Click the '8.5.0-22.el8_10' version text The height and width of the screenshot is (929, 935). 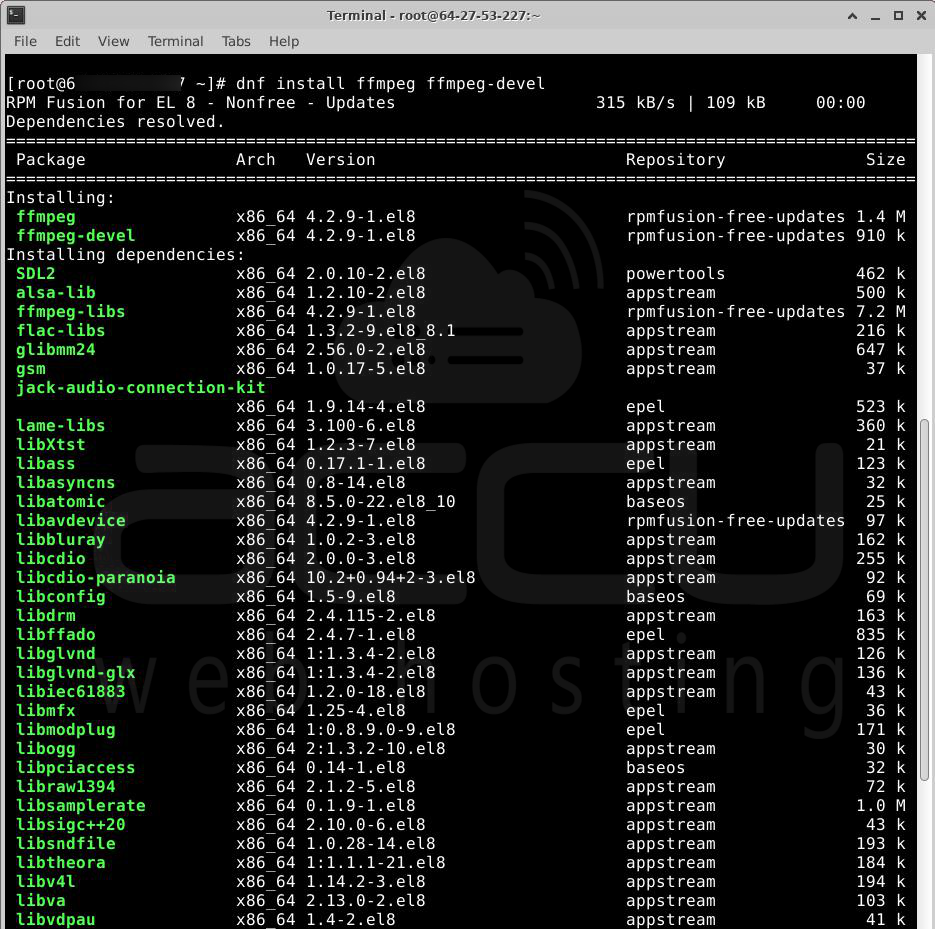point(380,501)
